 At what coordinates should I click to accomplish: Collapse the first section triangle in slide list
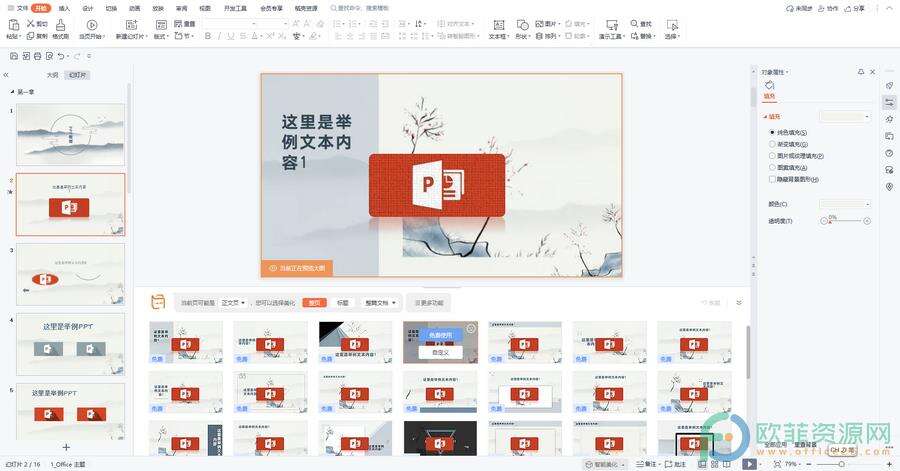pyautogui.click(x=13, y=92)
